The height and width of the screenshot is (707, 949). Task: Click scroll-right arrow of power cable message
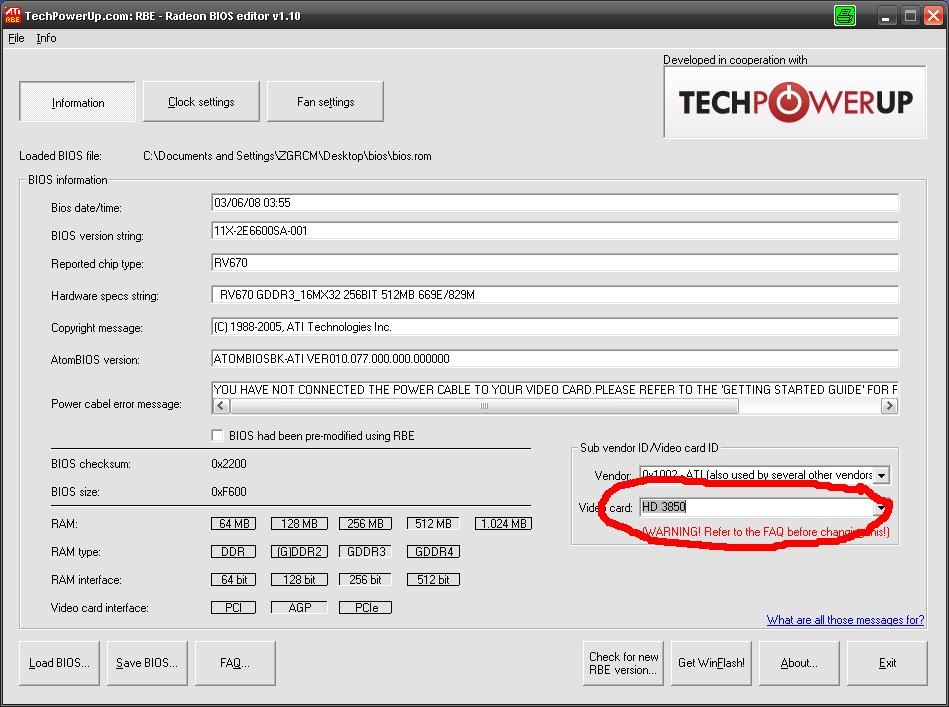[x=888, y=406]
